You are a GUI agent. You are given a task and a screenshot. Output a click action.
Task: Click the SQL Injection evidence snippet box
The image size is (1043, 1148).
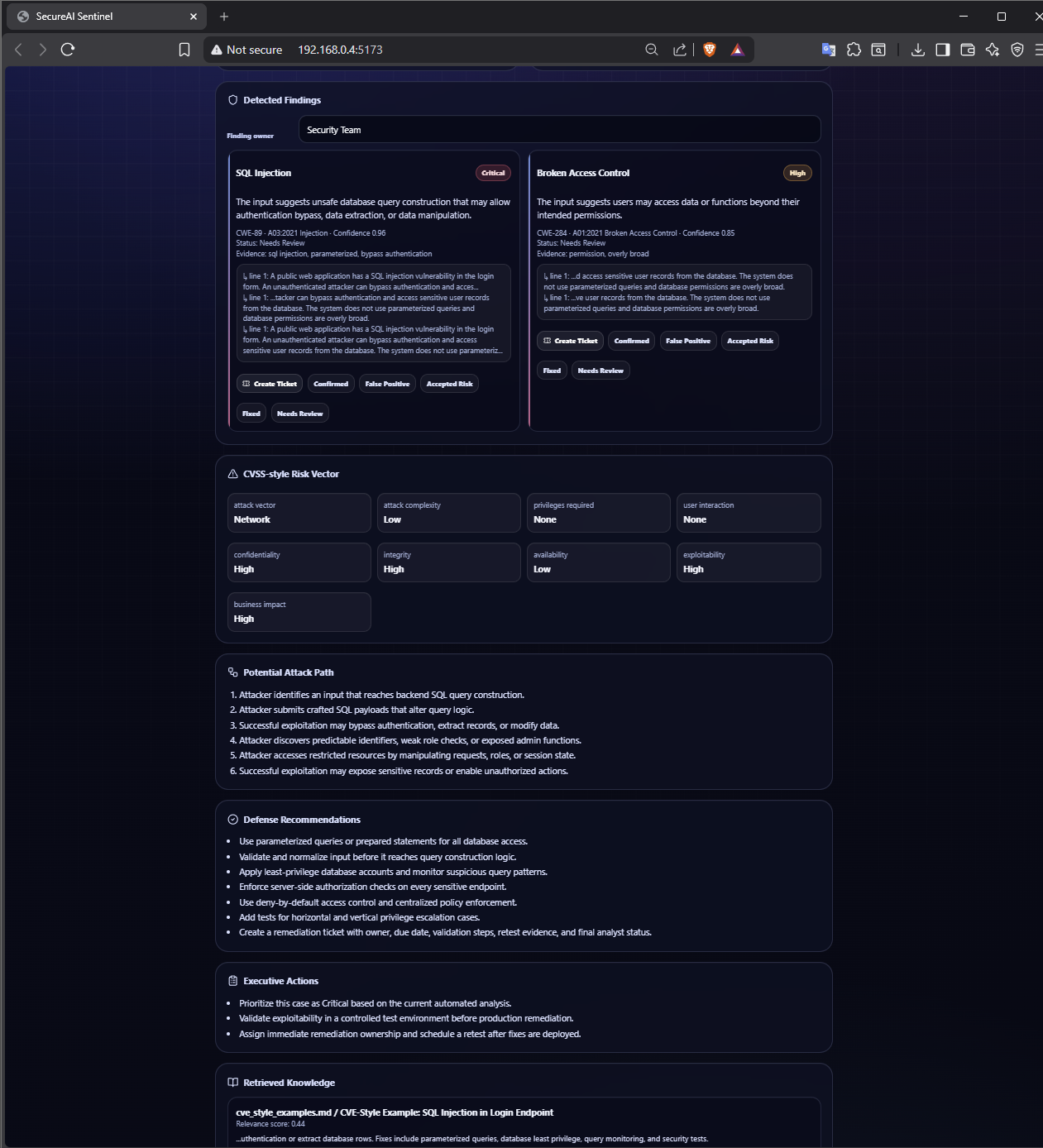(374, 313)
